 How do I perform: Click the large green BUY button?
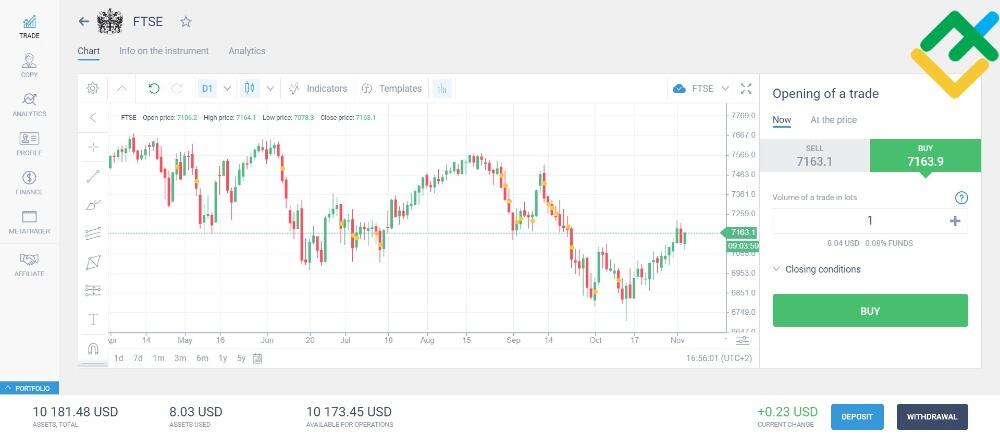coord(870,311)
